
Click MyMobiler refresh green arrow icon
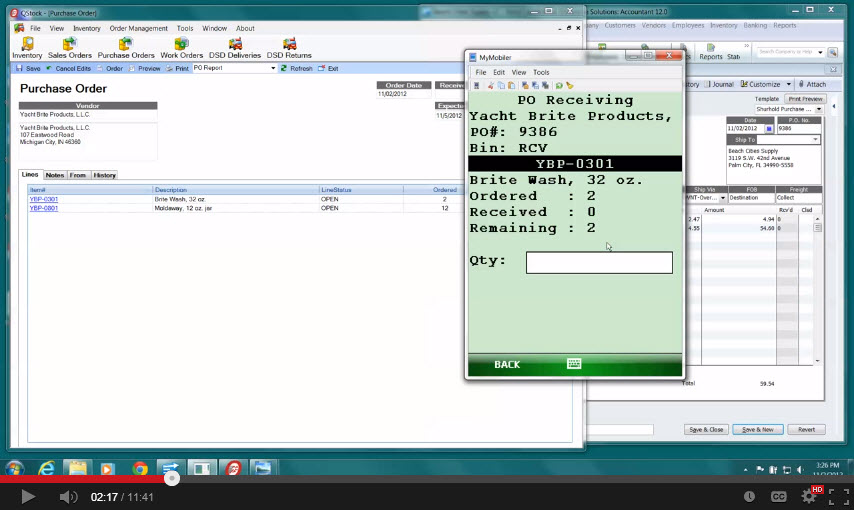click(559, 86)
